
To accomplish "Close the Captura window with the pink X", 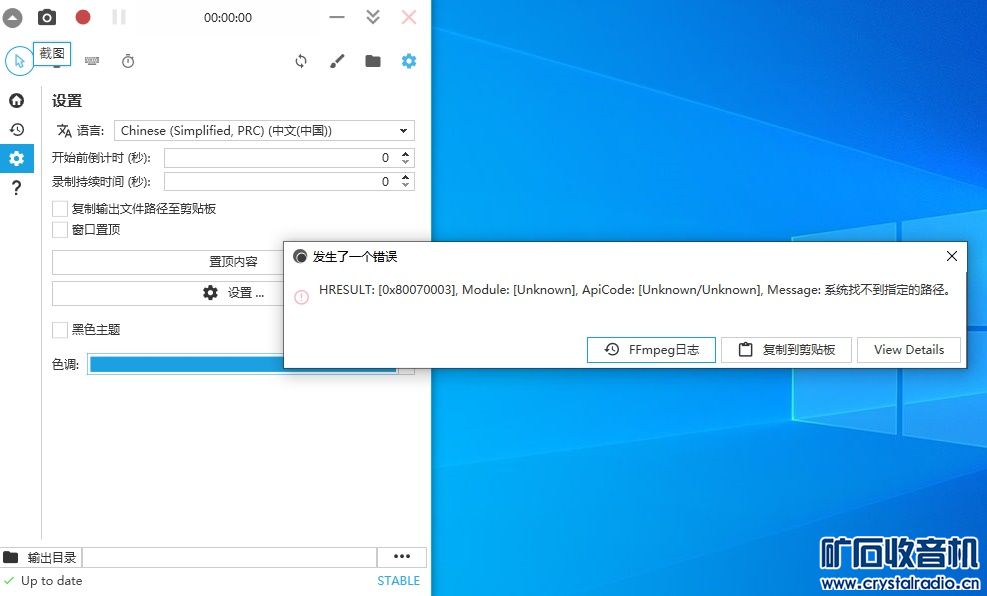I will coord(409,17).
